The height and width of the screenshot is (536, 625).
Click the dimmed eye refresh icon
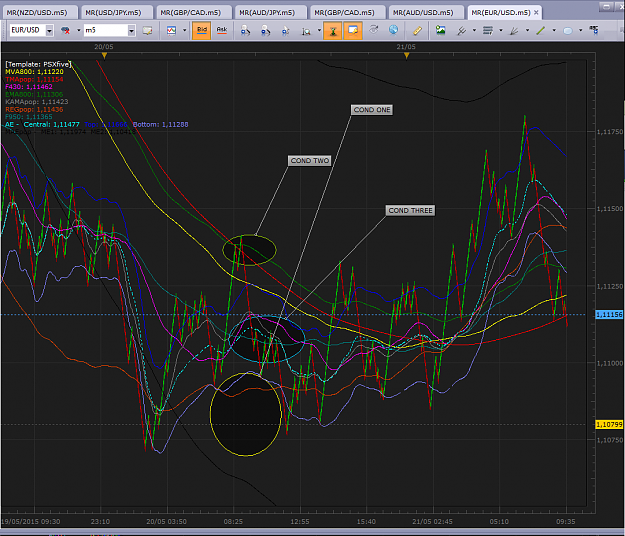373,30
